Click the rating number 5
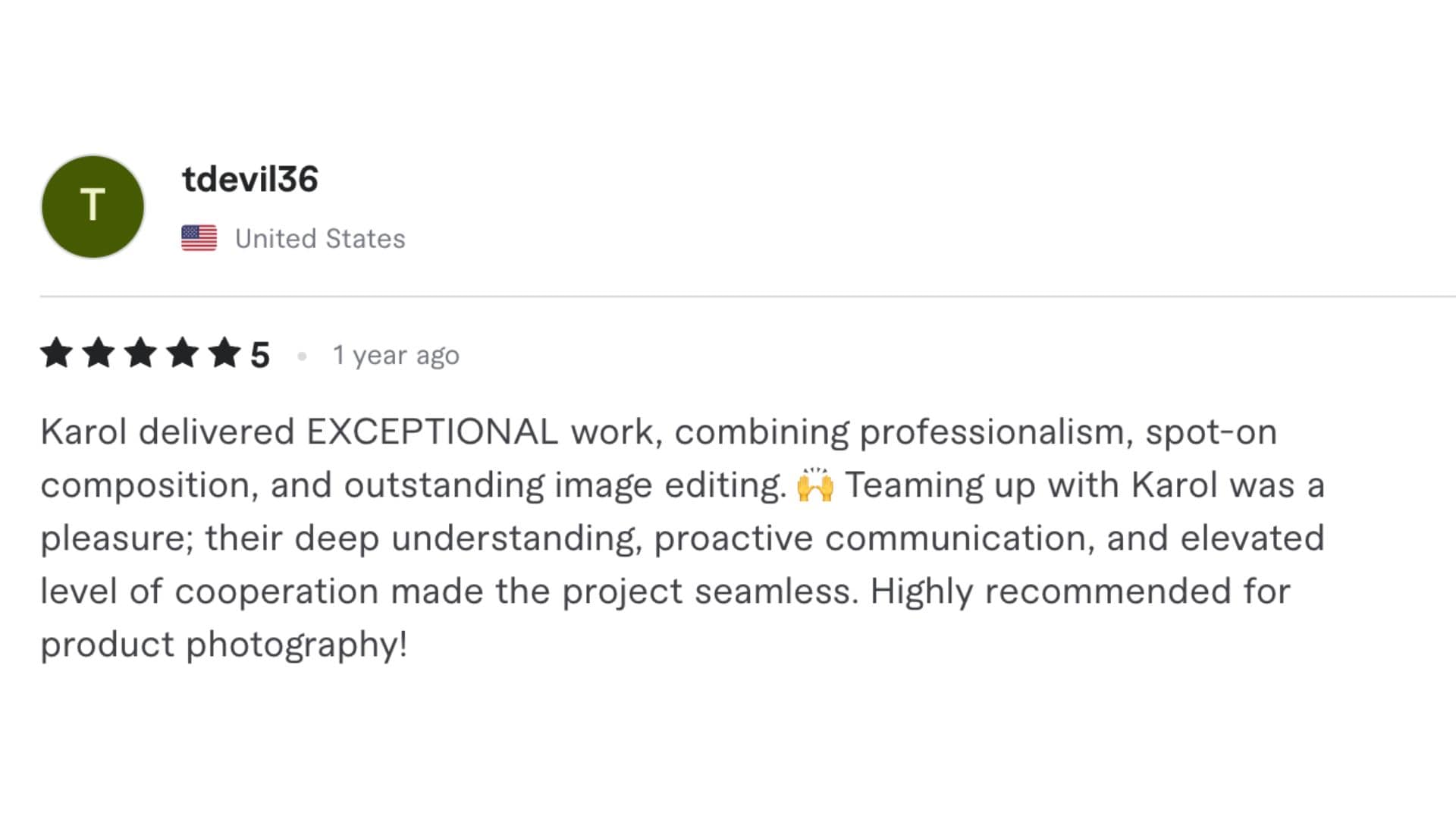 point(260,355)
